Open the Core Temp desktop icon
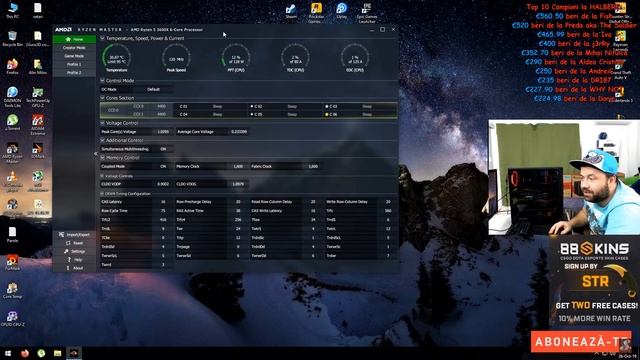The height and width of the screenshot is (360, 640). click(12, 291)
